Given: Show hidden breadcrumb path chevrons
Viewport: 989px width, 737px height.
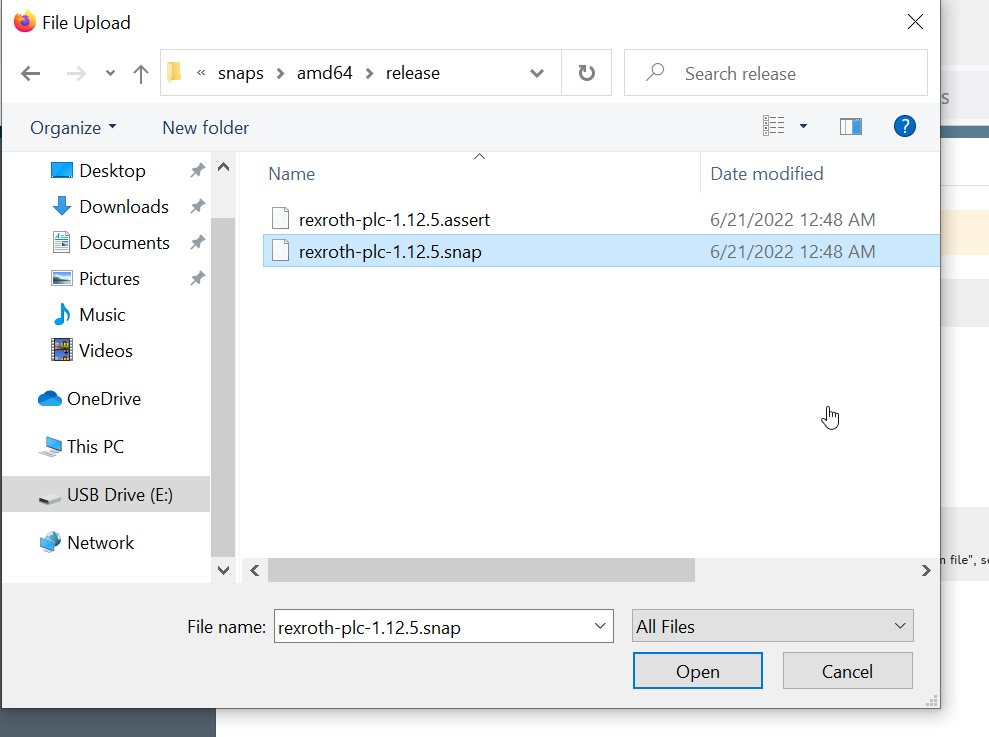Looking at the screenshot, I should pos(201,73).
